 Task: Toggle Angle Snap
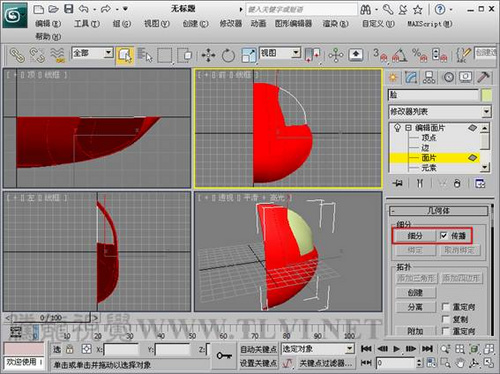[x=400, y=55]
